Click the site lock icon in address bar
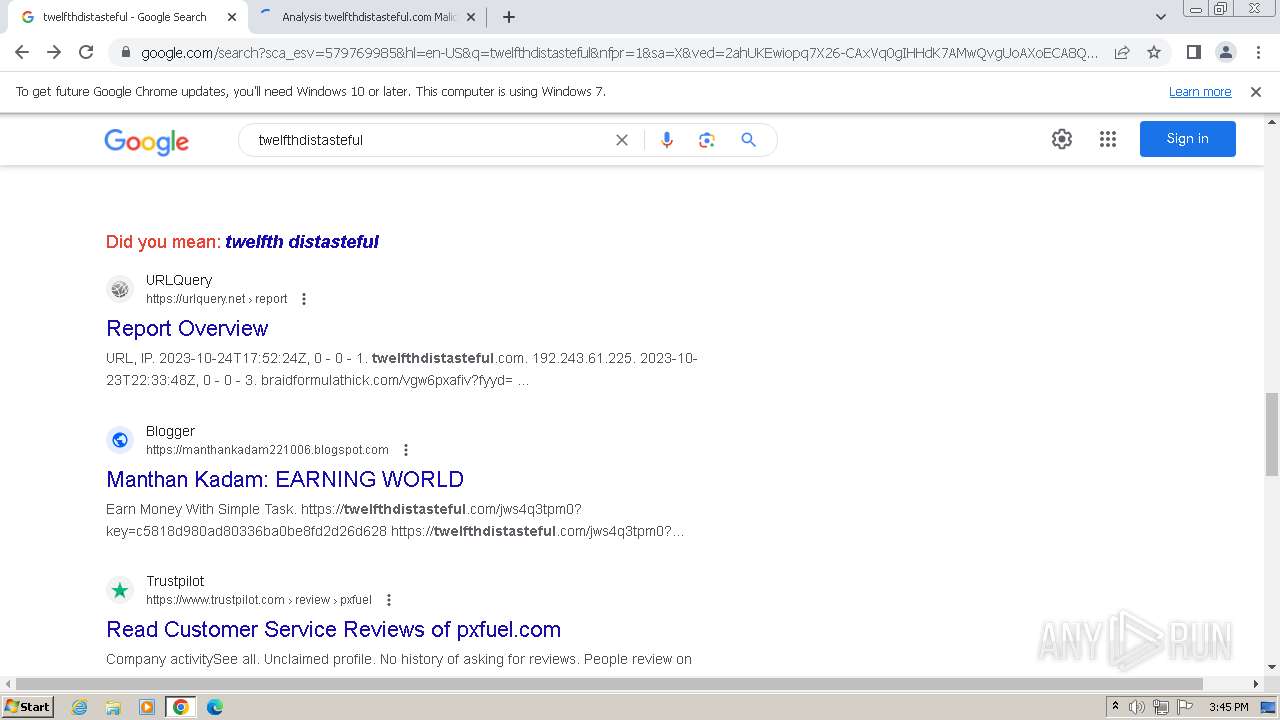 pos(126,52)
